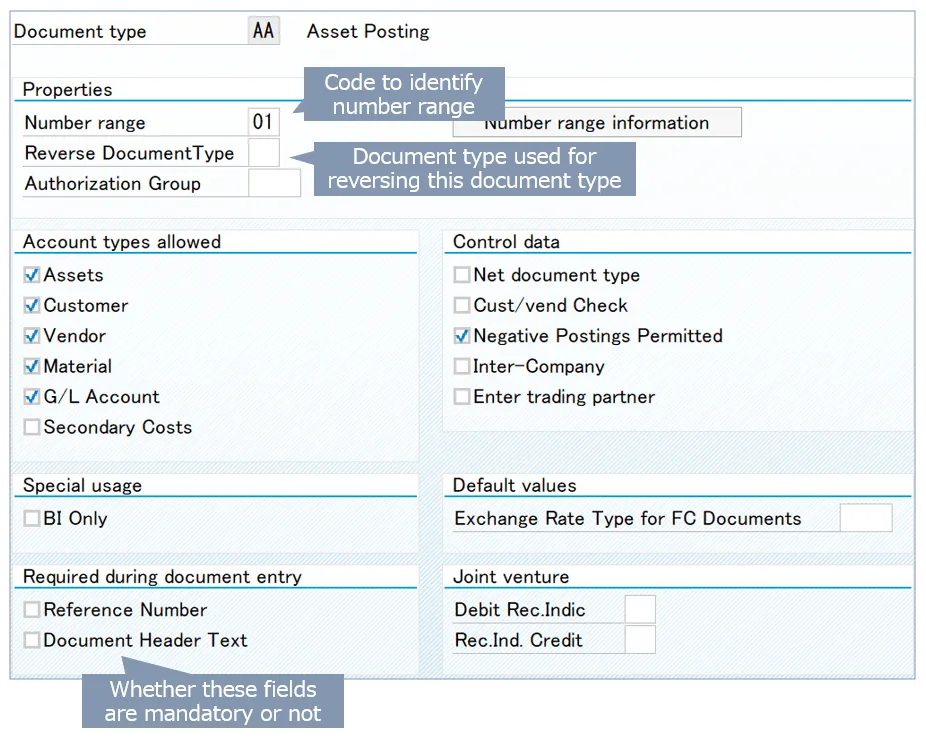Toggle Negative Postings Permitted checkbox
Image resolution: width=926 pixels, height=737 pixels.
coord(461,336)
